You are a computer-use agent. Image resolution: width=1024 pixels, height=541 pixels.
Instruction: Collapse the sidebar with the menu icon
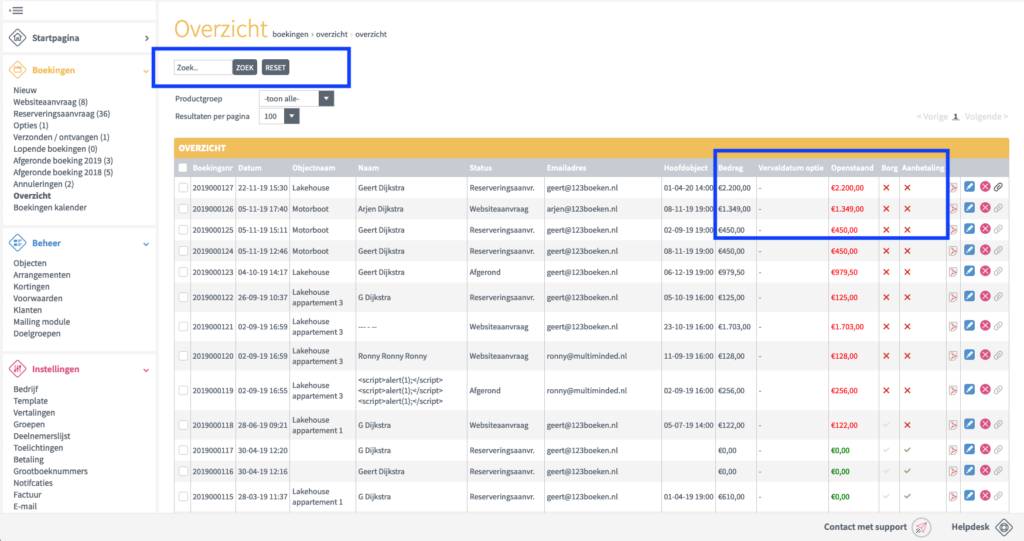[x=16, y=10]
